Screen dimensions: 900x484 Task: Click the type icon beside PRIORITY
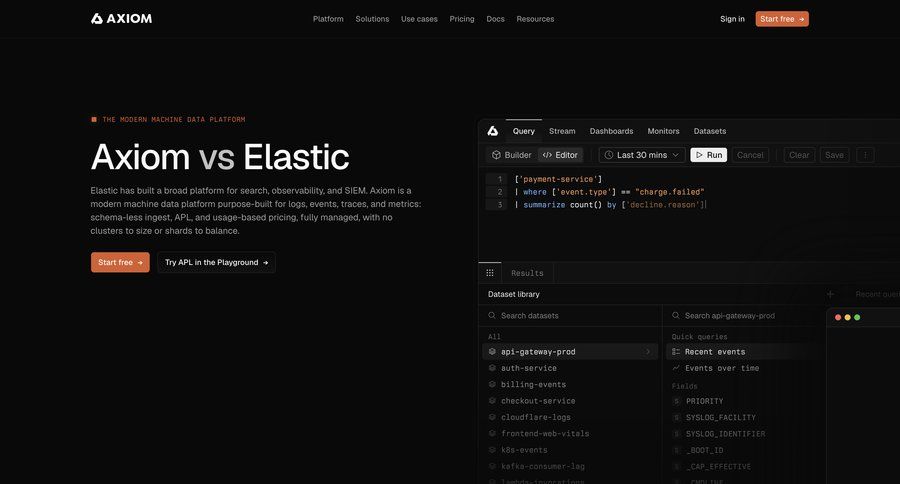(677, 401)
